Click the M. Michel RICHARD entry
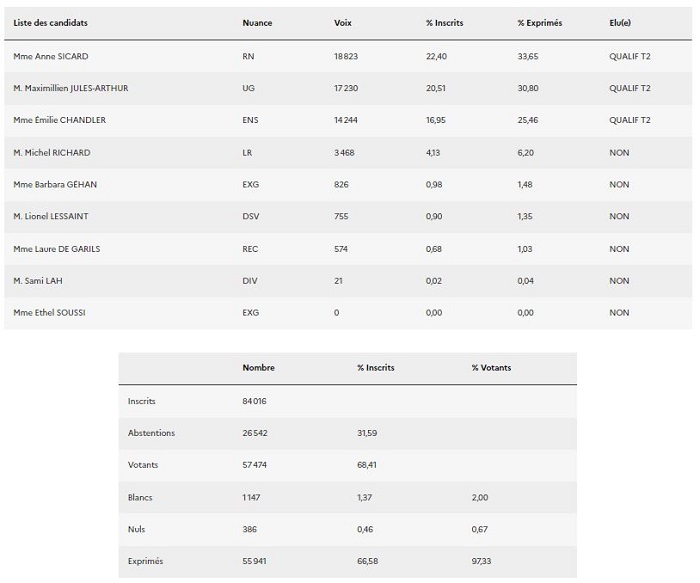Viewport: 700px width, 583px height. click(52, 153)
